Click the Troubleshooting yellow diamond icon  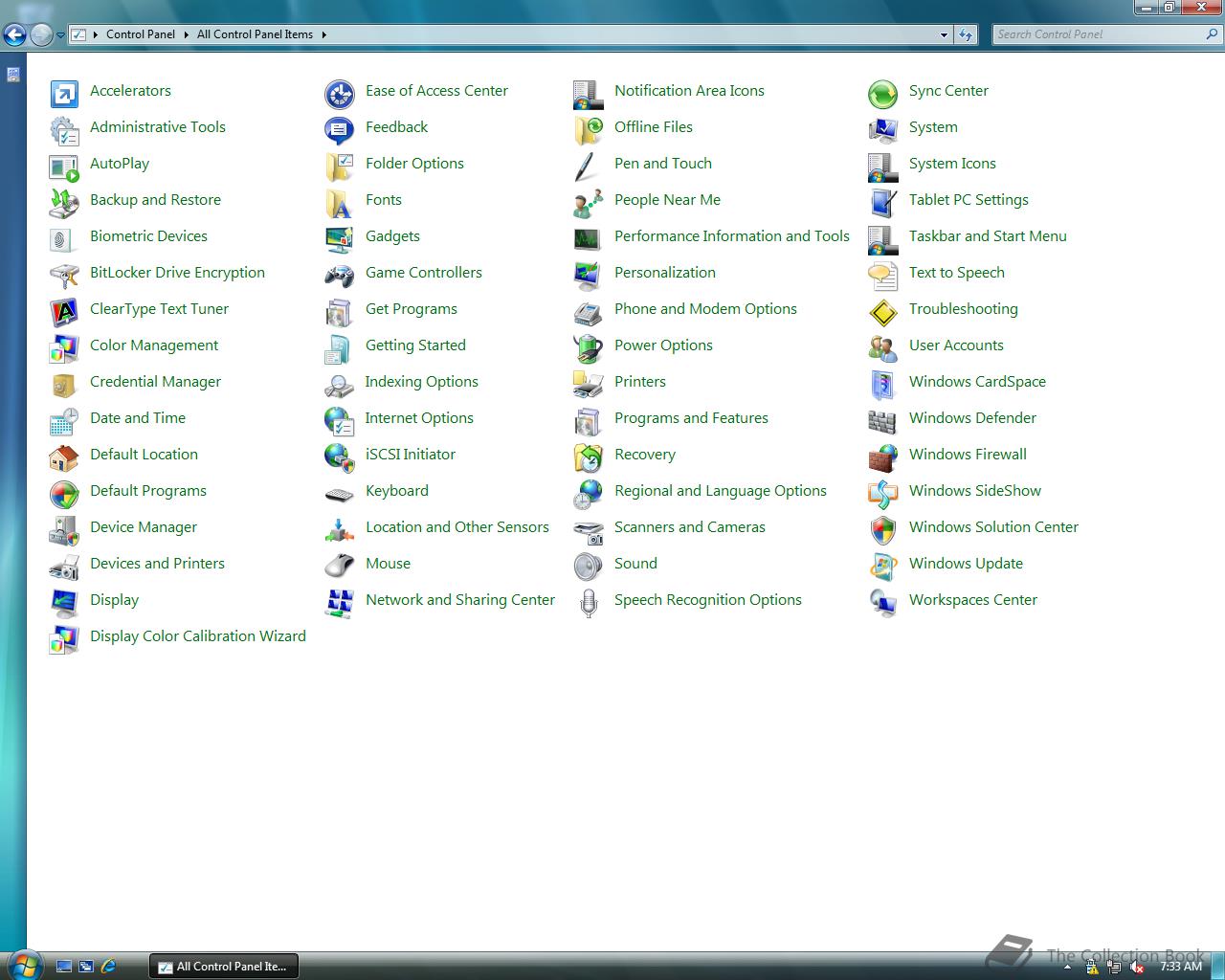coord(883,311)
